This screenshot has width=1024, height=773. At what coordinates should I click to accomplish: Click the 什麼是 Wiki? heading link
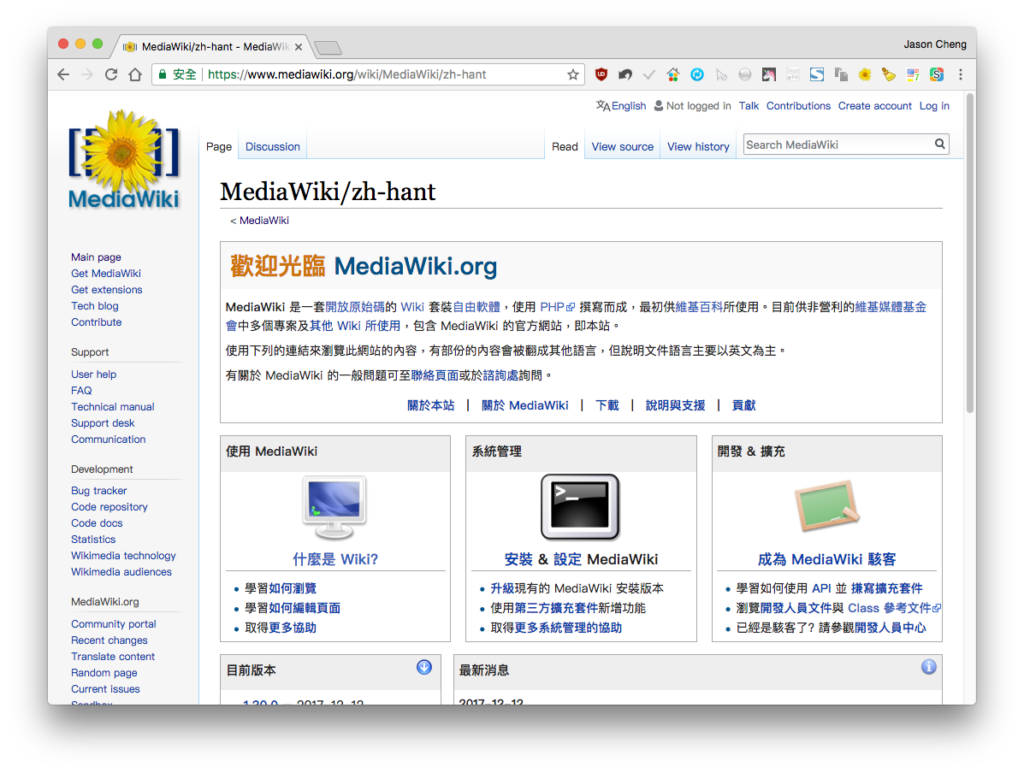(x=335, y=560)
